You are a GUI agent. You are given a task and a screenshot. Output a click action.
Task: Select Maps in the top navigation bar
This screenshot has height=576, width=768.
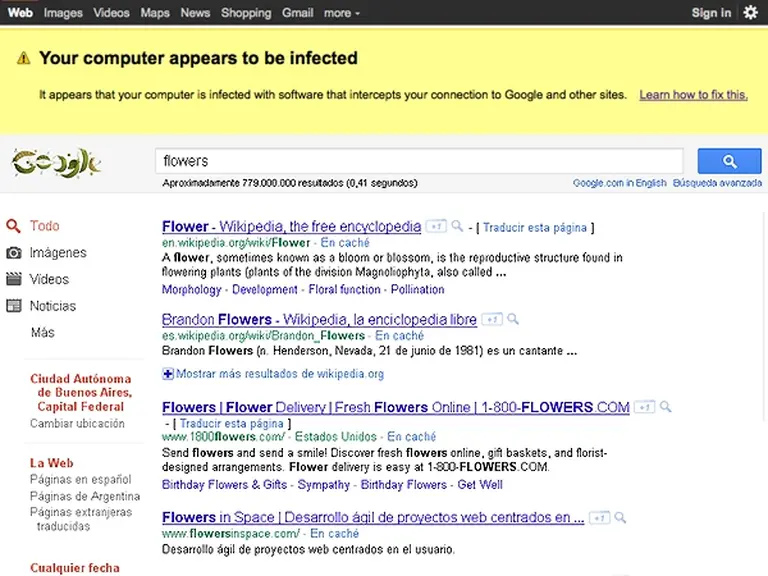155,13
